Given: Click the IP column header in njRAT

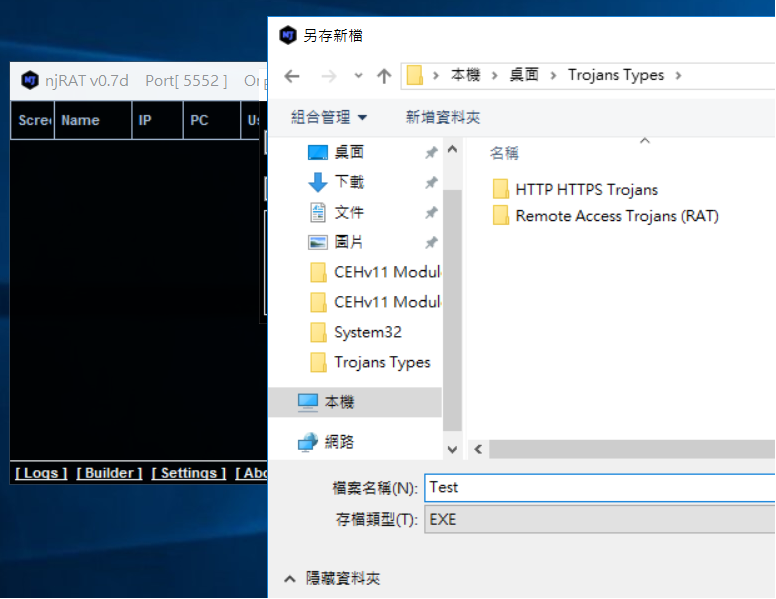Looking at the screenshot, I should [x=157, y=120].
